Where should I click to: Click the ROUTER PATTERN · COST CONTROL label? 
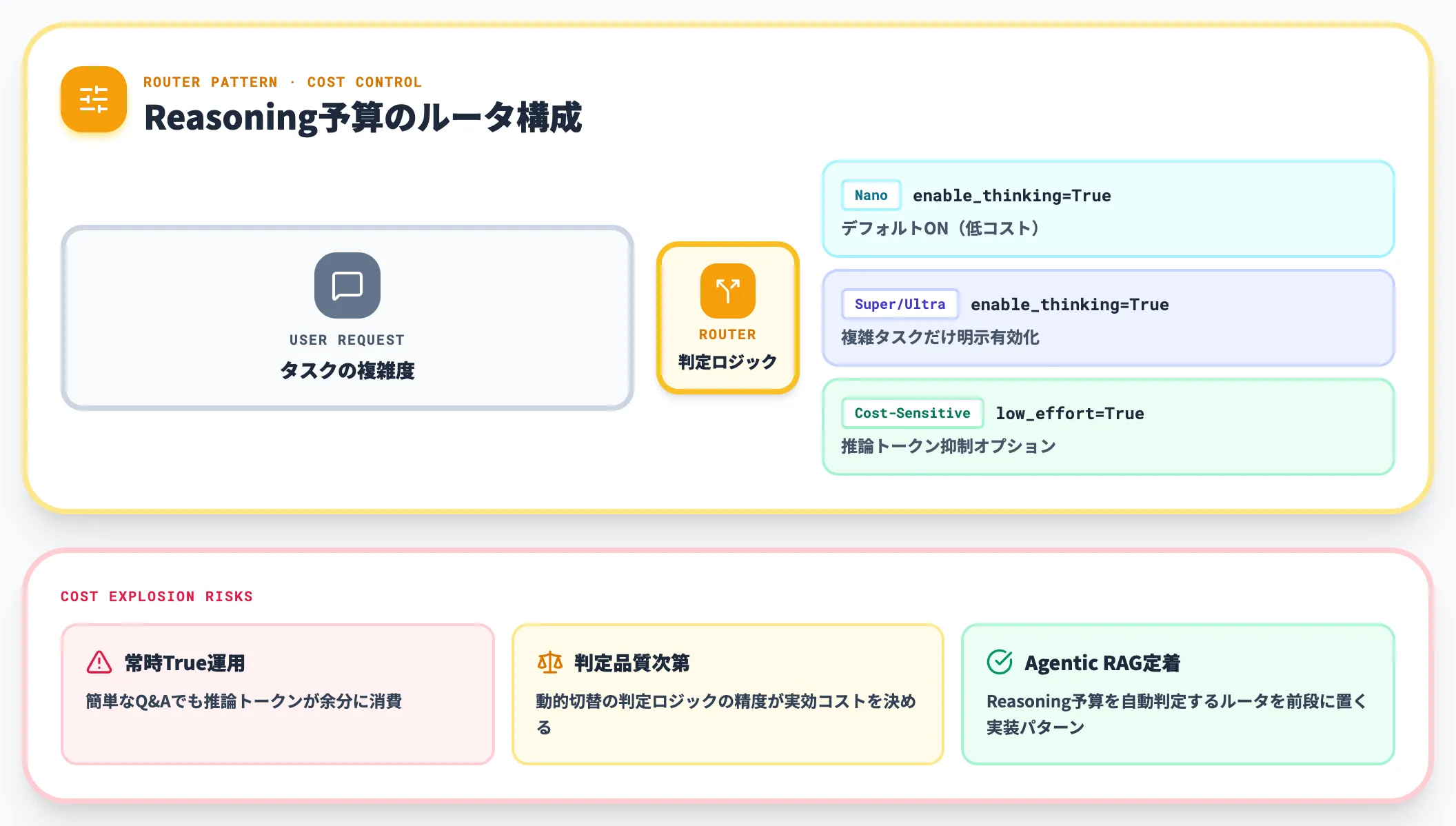coord(283,82)
